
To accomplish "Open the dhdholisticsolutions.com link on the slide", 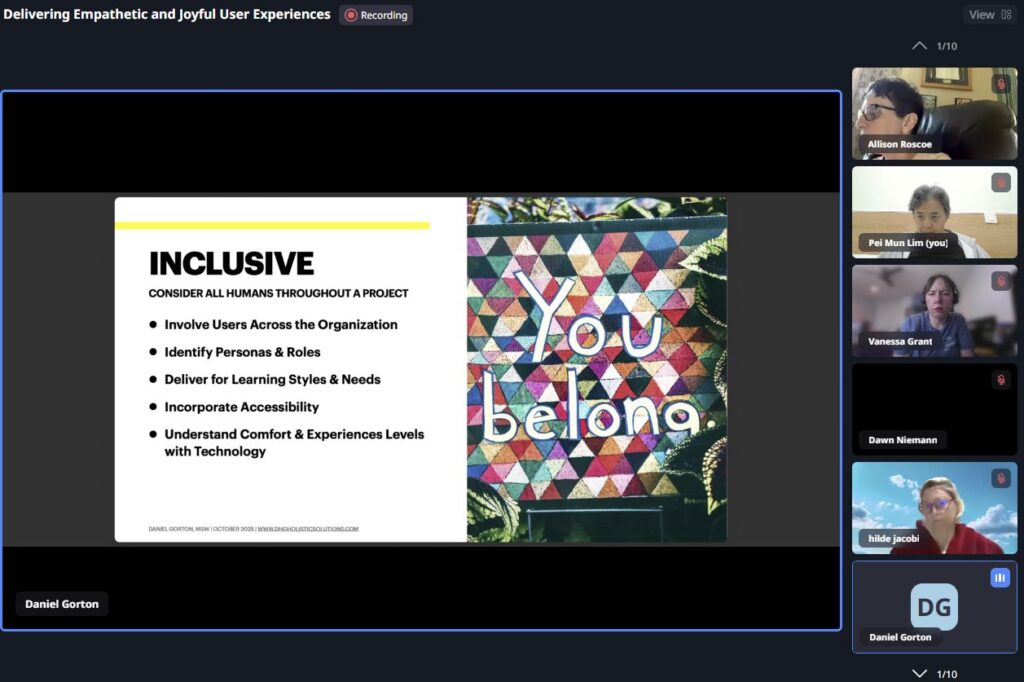I will [x=308, y=529].
